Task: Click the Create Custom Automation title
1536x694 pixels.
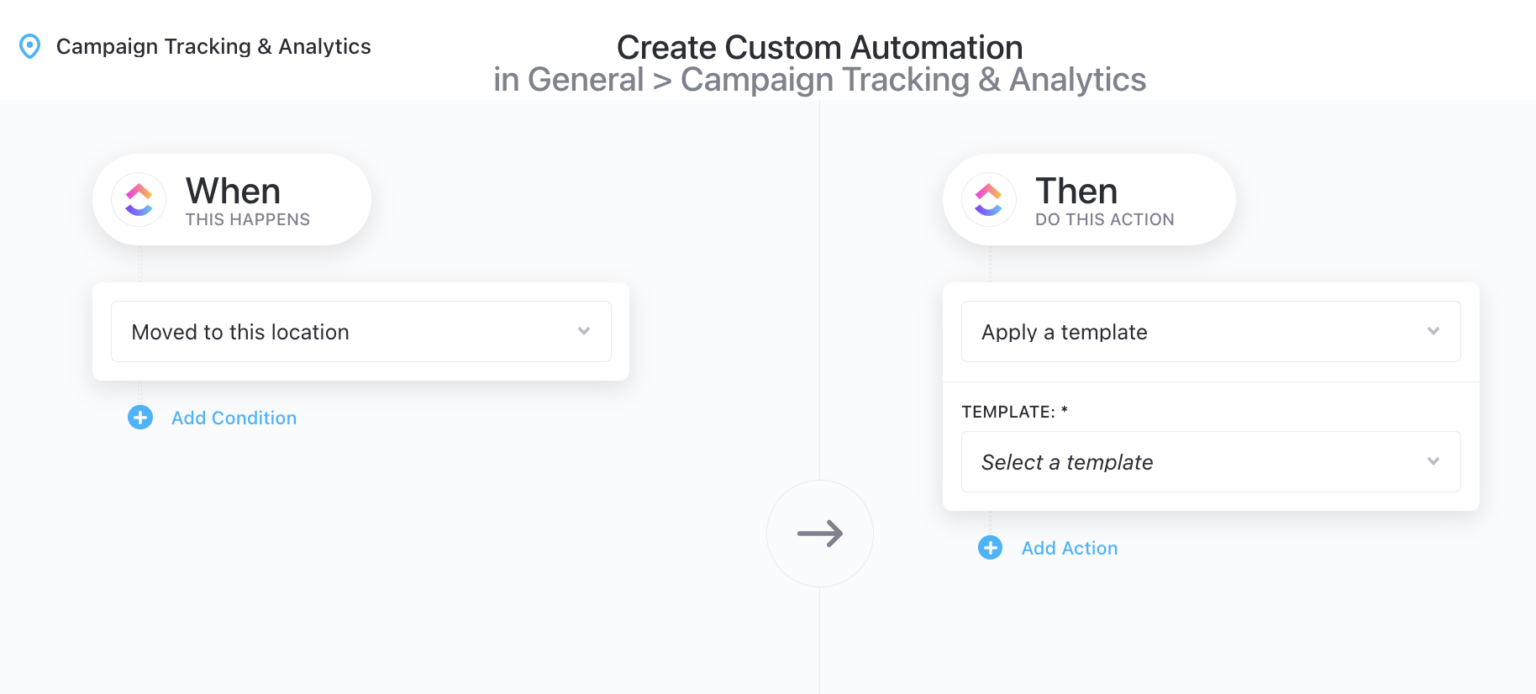Action: click(820, 46)
